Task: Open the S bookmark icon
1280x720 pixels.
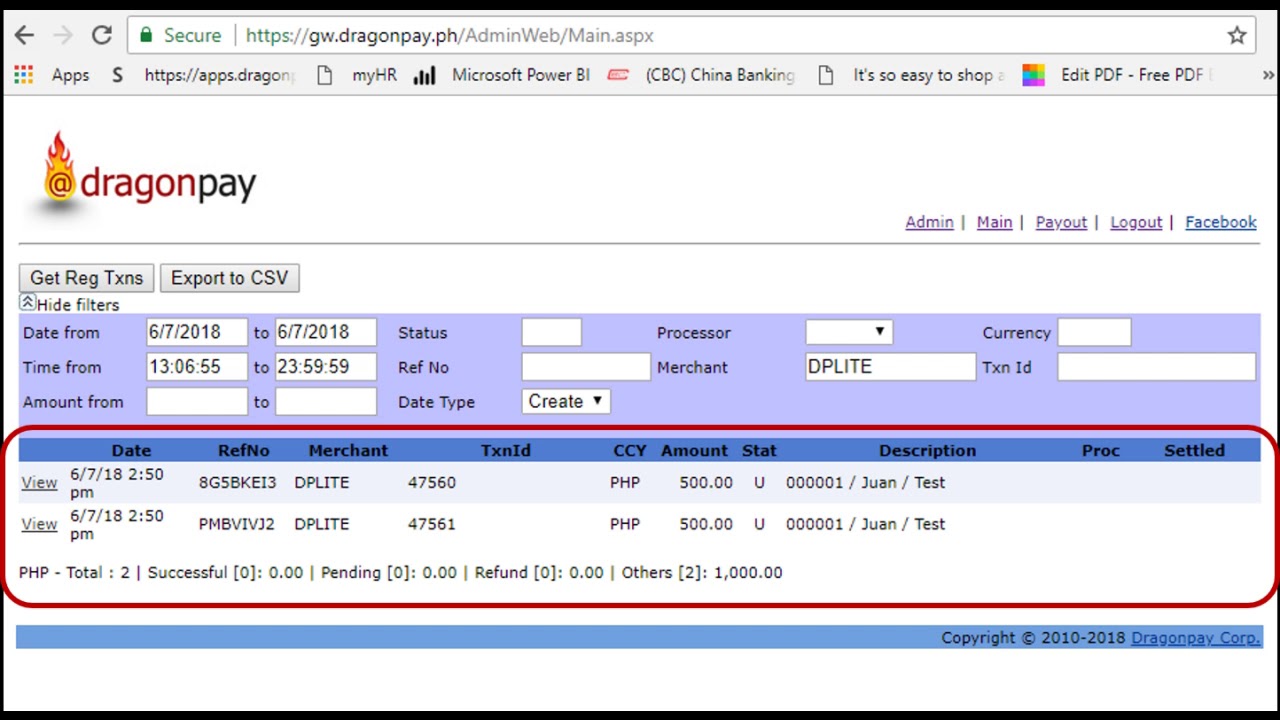Action: pos(117,75)
